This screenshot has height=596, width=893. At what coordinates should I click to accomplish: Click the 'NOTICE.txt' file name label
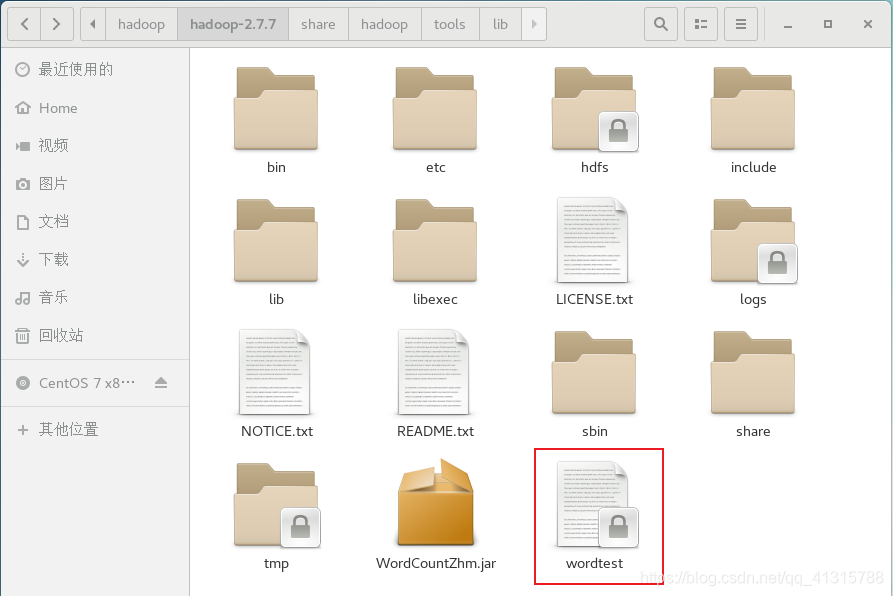[277, 431]
